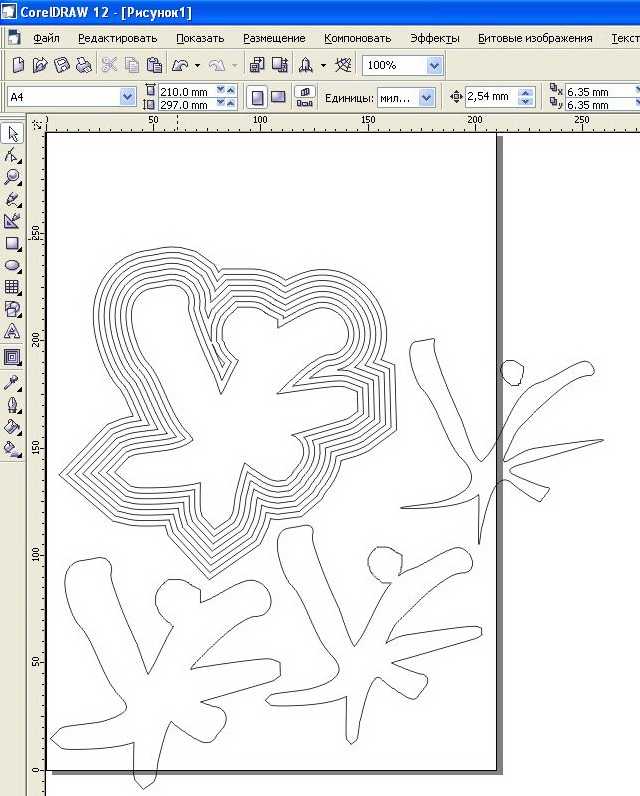
Task: Select the Zoom magnifier tool
Action: pos(12,178)
